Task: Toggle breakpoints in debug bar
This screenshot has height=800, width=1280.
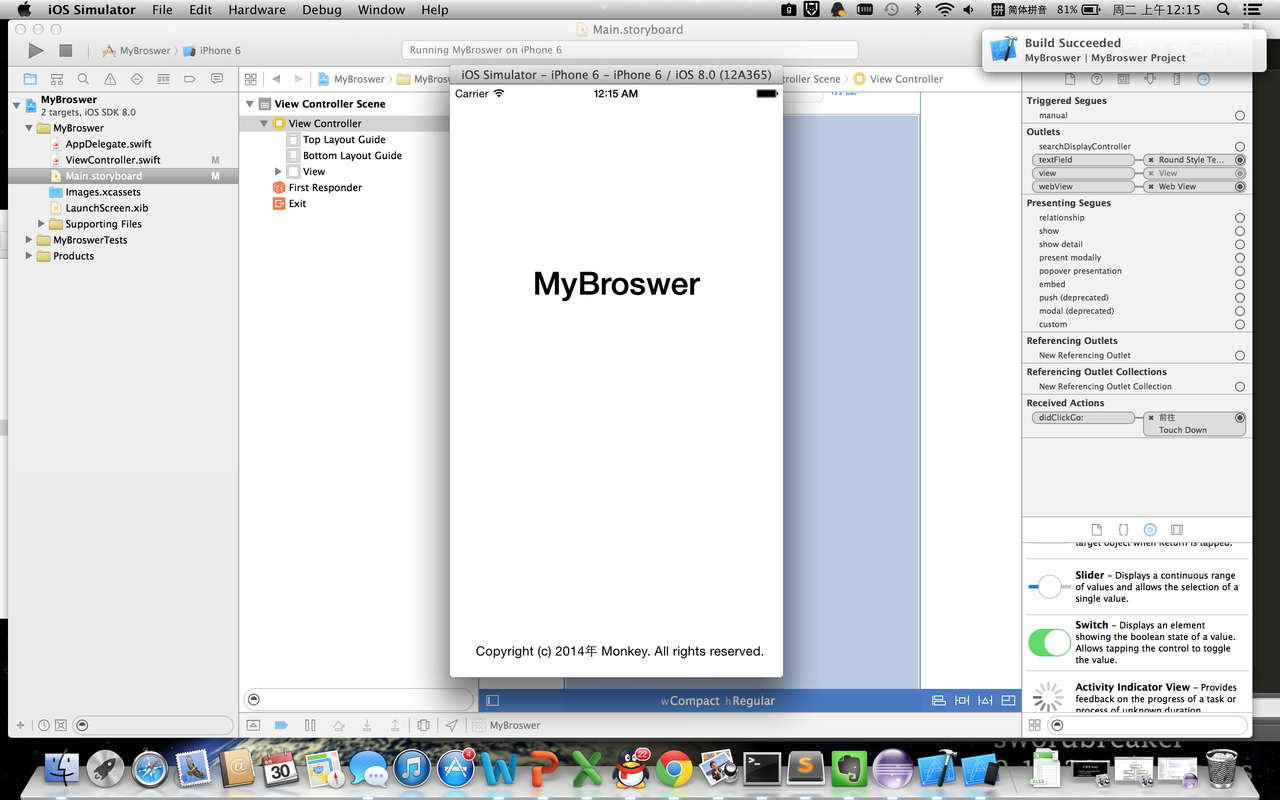Action: pyautogui.click(x=281, y=725)
